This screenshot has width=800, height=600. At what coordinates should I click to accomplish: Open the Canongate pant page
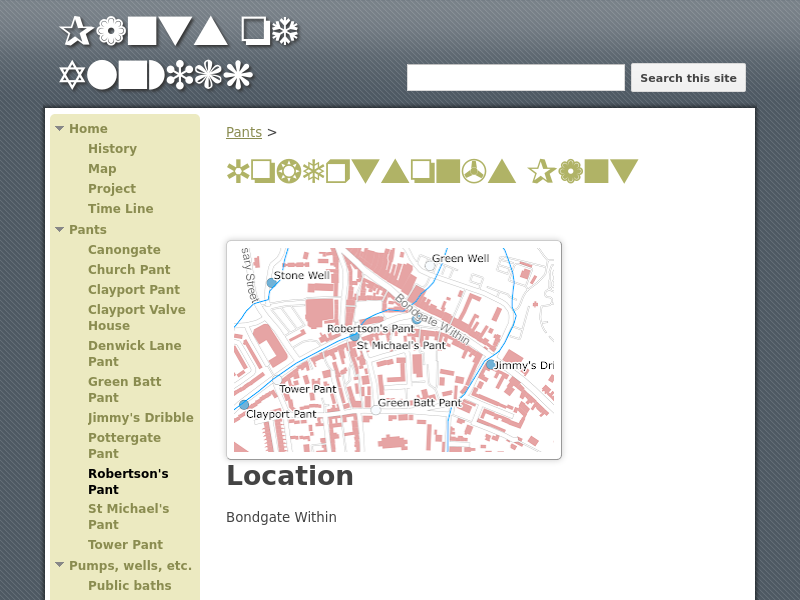124,250
